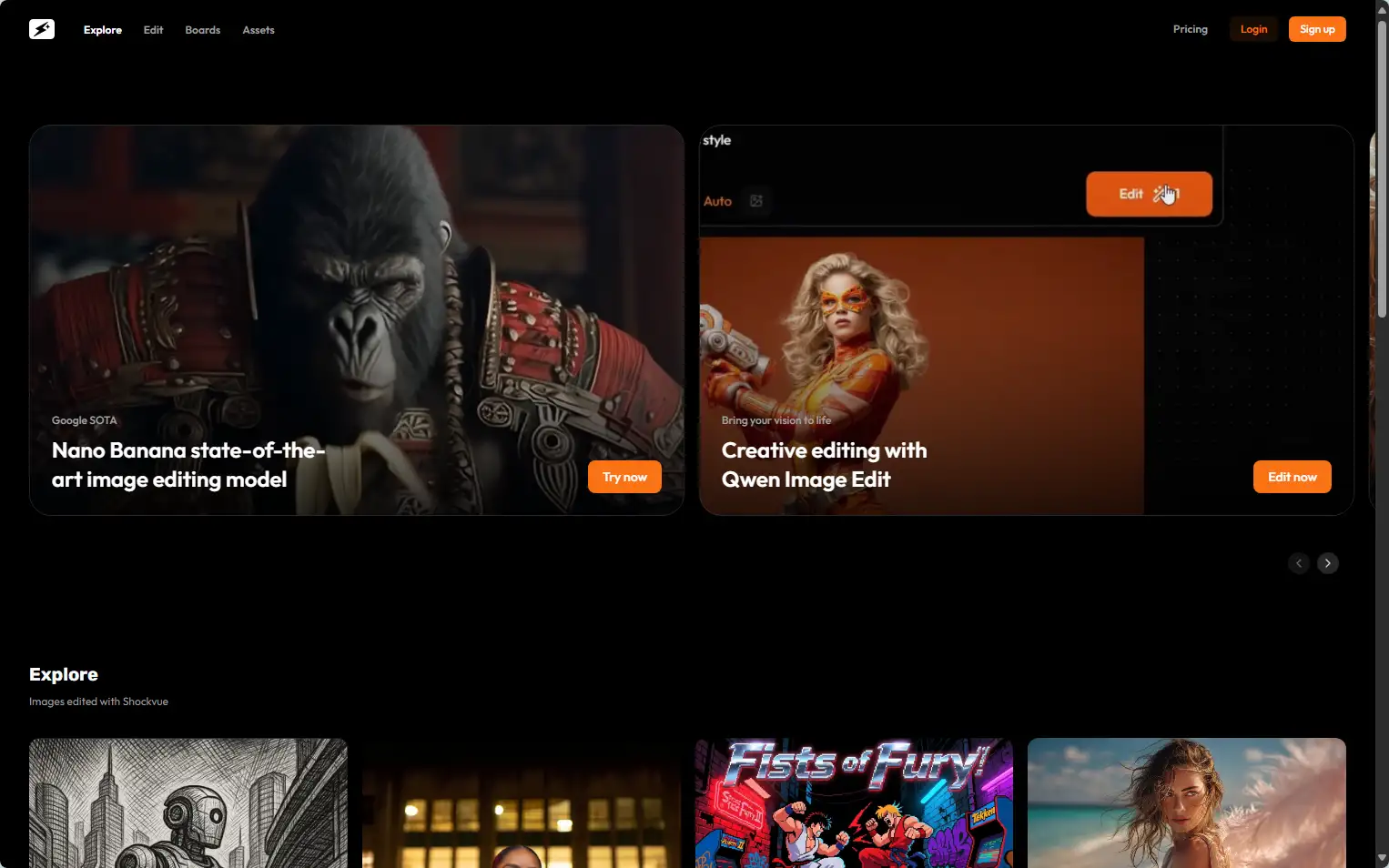Click scrollbar down arrow
Viewport: 1389px width, 868px height.
pyautogui.click(x=1382, y=859)
